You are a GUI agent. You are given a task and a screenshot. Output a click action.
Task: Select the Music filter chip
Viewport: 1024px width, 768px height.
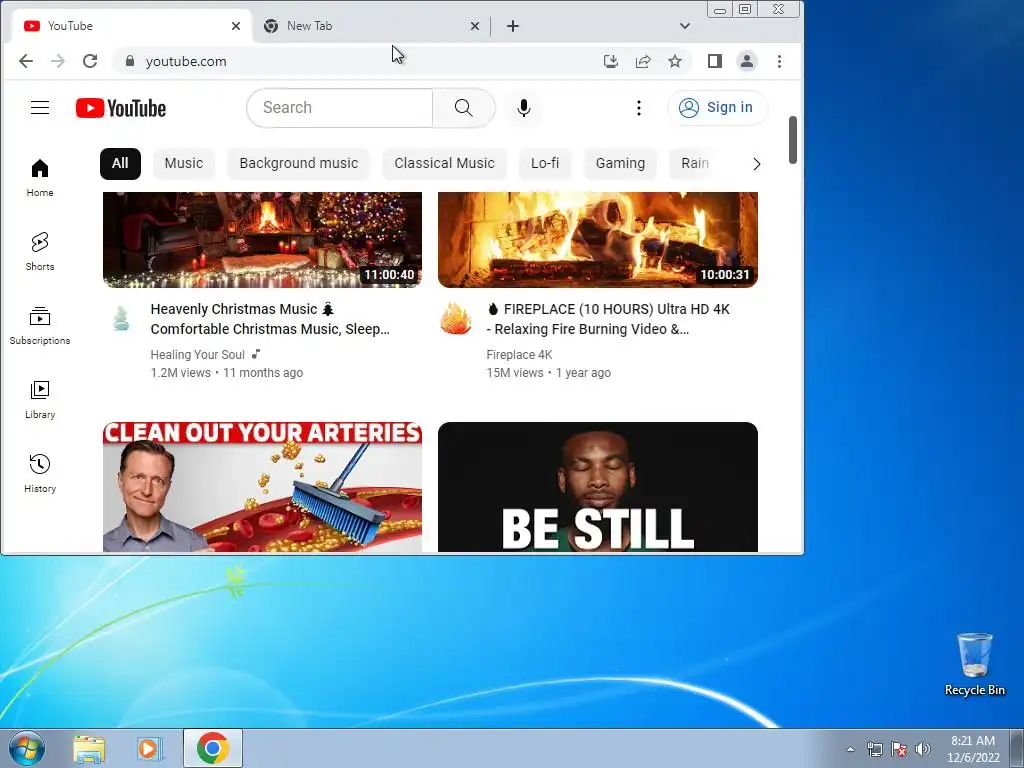[184, 163]
